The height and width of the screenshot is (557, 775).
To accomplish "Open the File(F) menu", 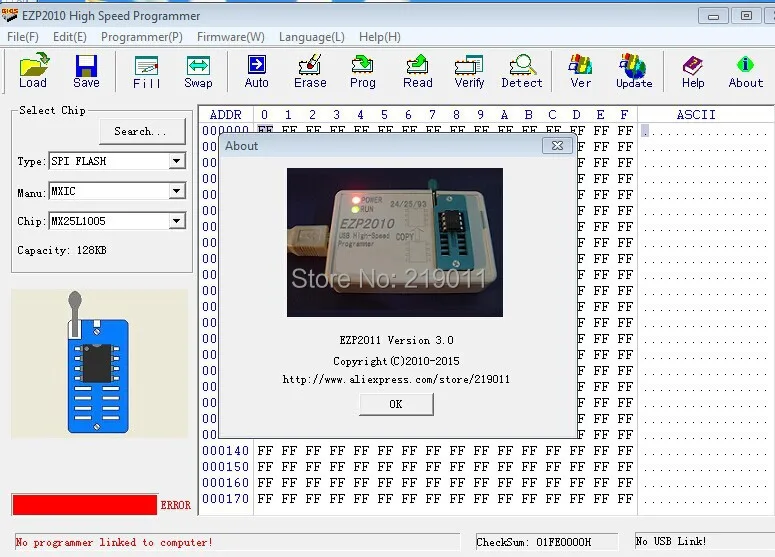I will 23,37.
